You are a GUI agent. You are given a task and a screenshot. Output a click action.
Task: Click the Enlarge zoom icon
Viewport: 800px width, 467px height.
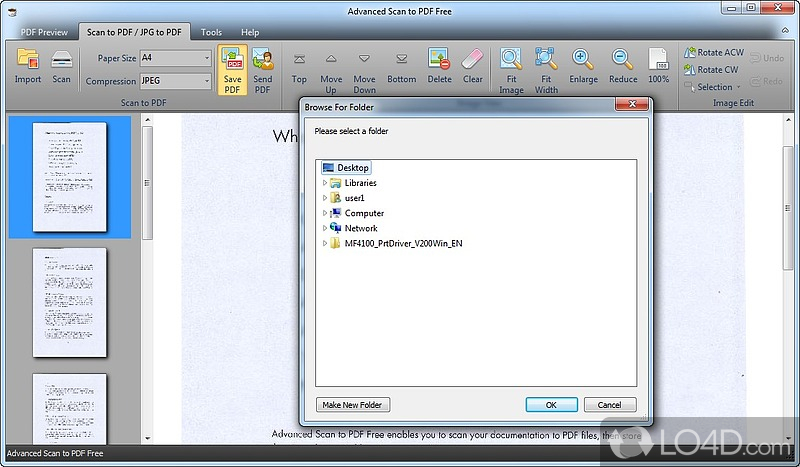point(583,59)
